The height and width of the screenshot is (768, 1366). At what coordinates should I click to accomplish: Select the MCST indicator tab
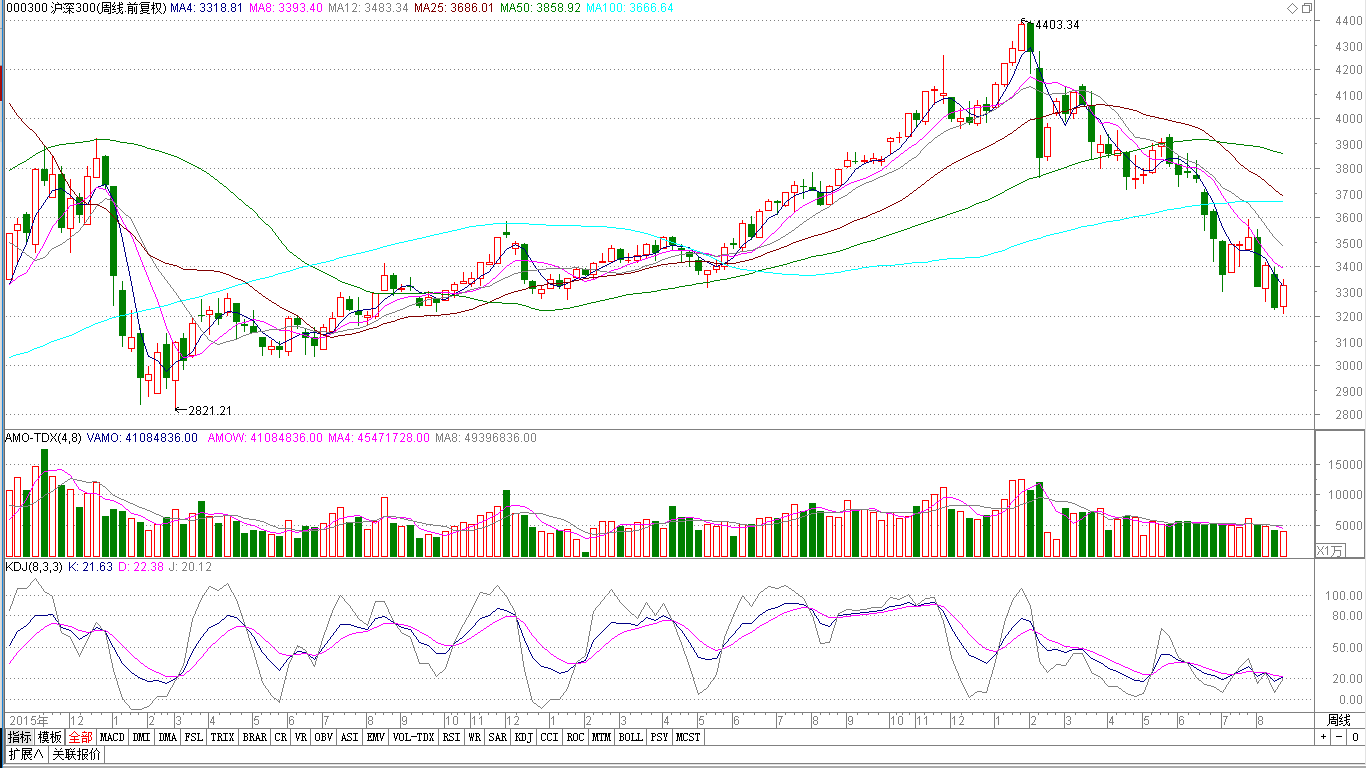pos(688,737)
